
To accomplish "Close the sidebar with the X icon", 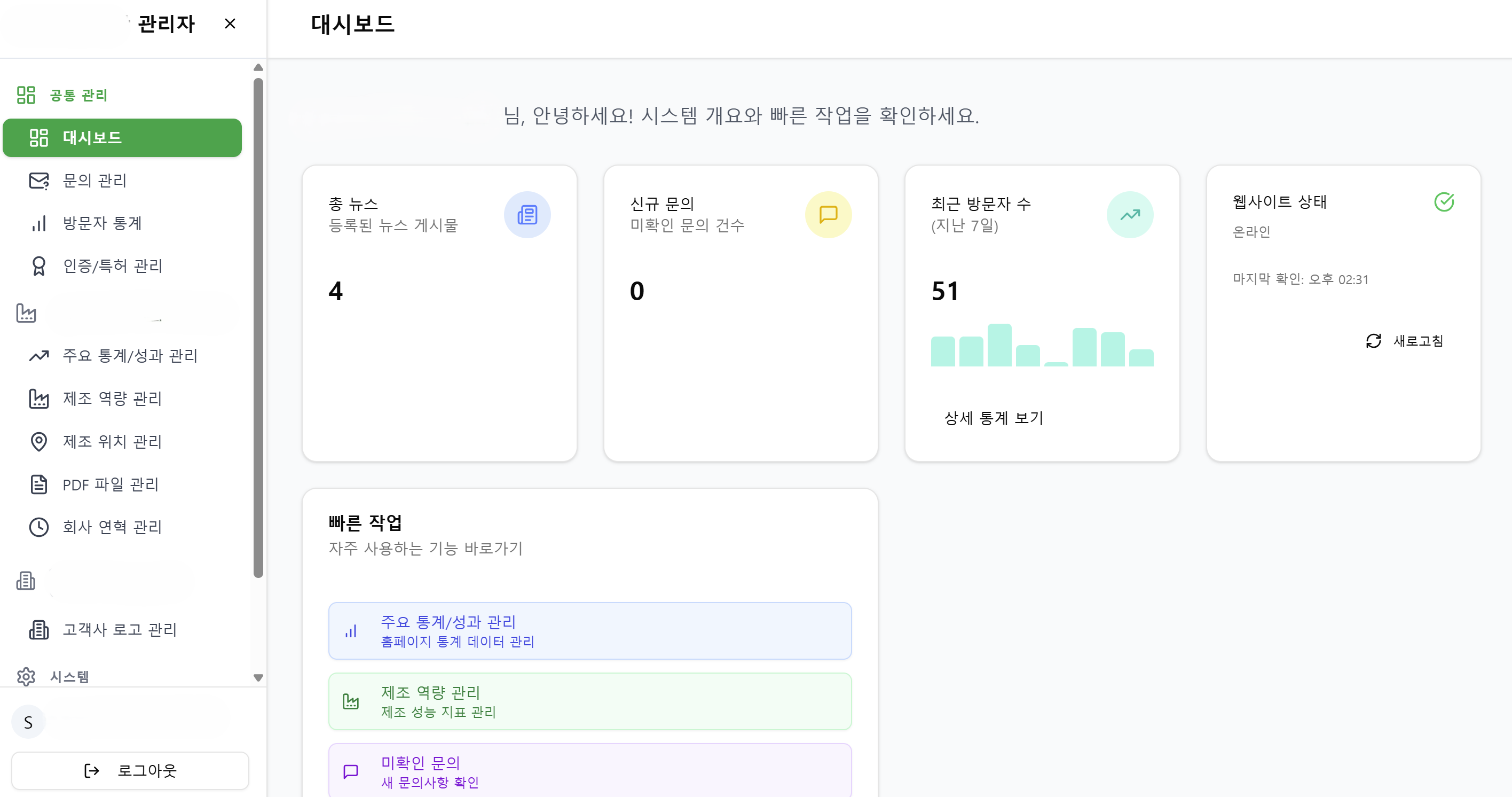I will coord(230,24).
